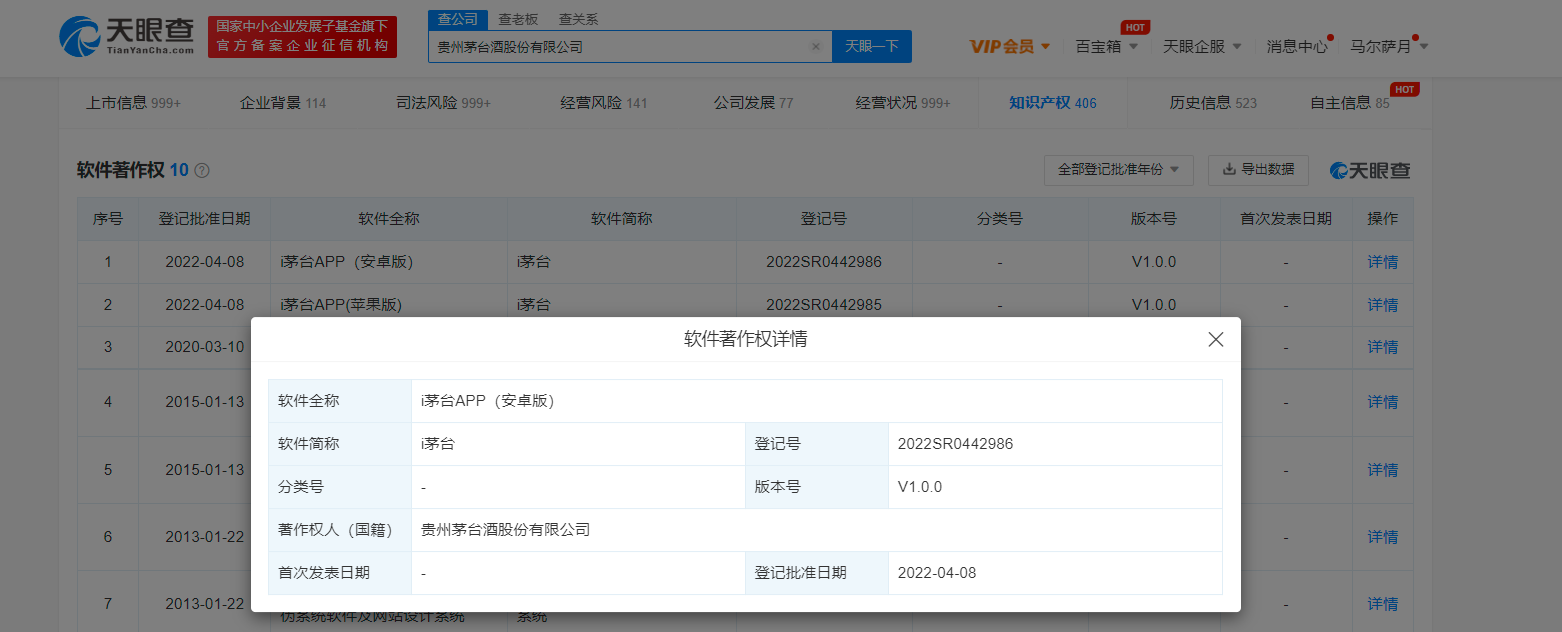Click the TianYanCha logo
This screenshot has height=632, width=1562.
[127, 37]
